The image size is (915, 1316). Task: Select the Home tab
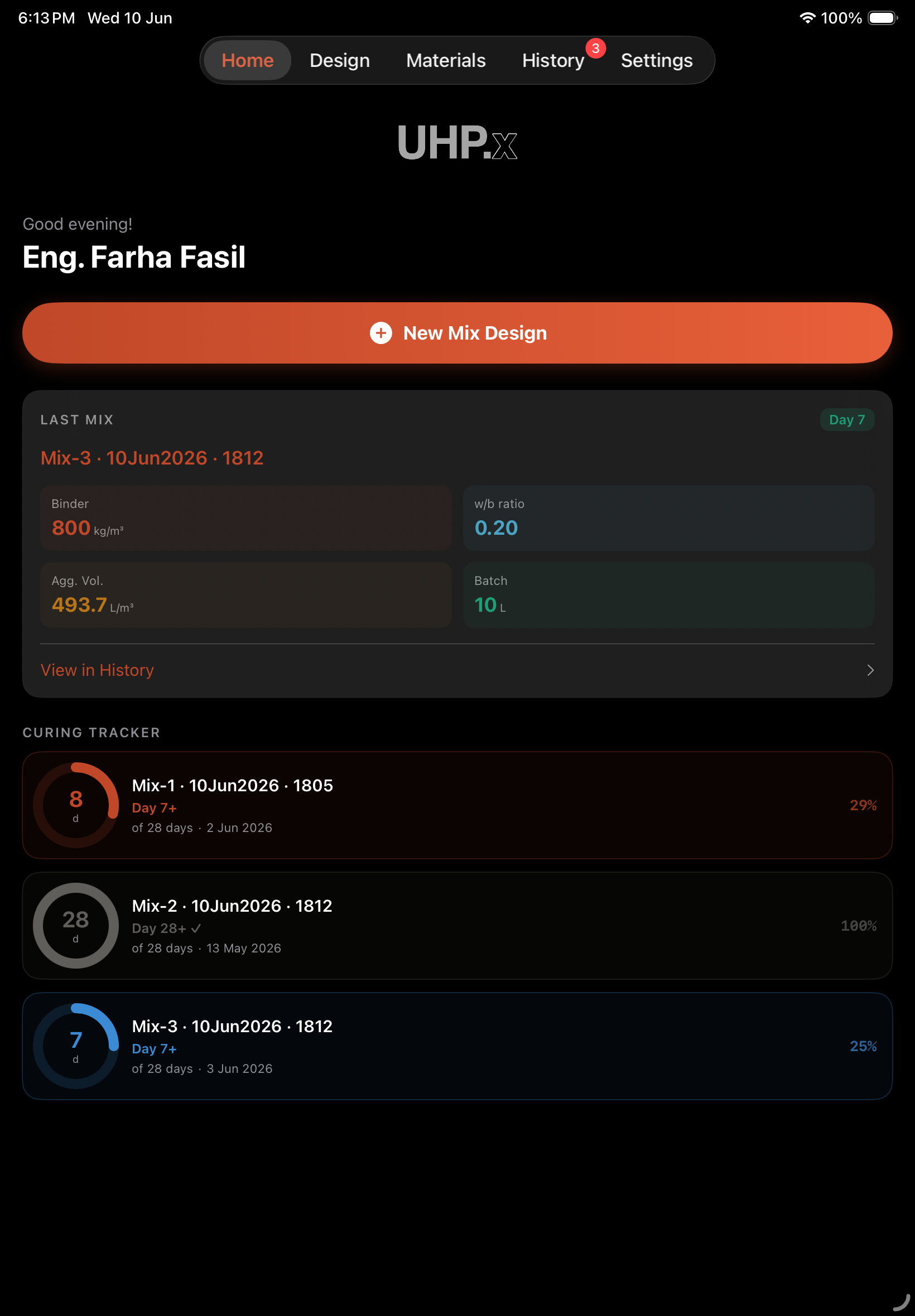pyautogui.click(x=248, y=60)
